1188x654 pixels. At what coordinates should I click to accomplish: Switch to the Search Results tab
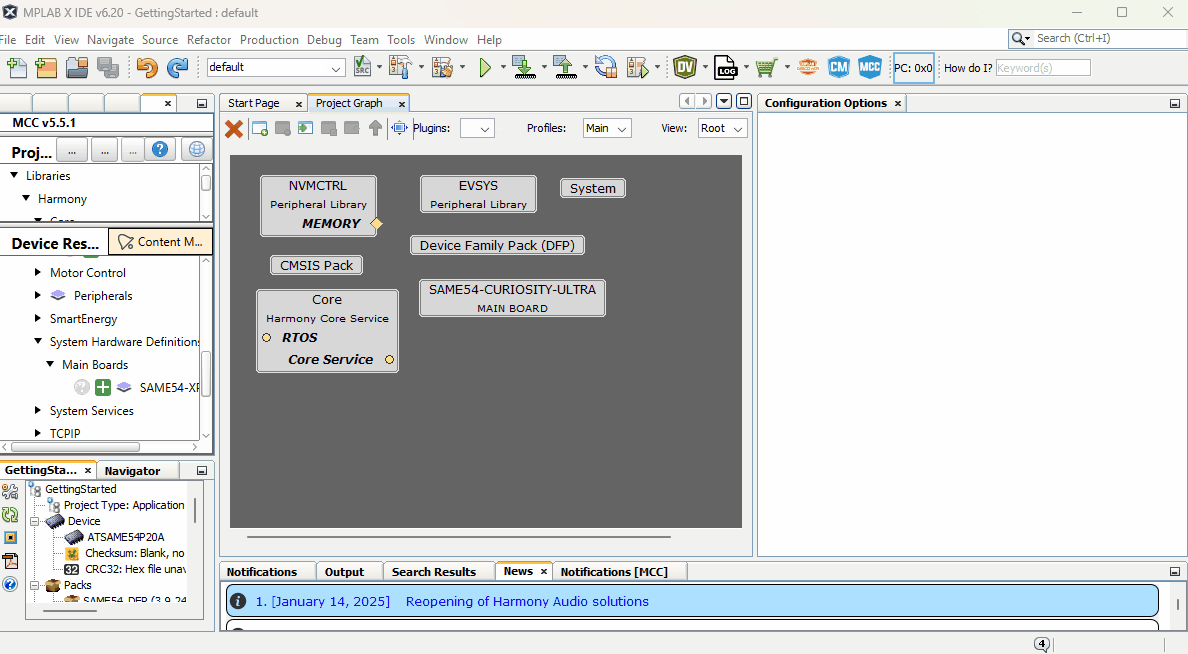pos(433,571)
